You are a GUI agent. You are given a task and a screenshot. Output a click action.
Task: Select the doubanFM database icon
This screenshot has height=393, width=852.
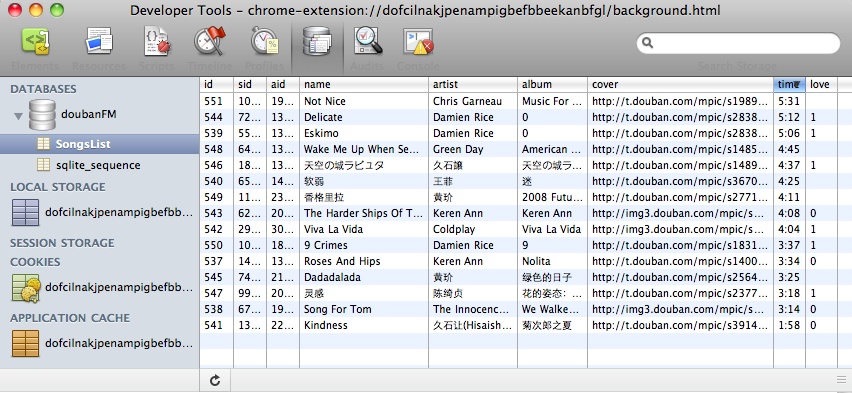tap(42, 115)
